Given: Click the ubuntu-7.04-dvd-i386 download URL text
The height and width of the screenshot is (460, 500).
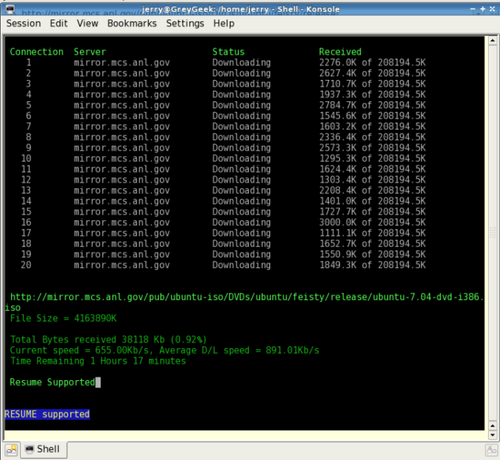Looking at the screenshot, I should (x=244, y=302).
